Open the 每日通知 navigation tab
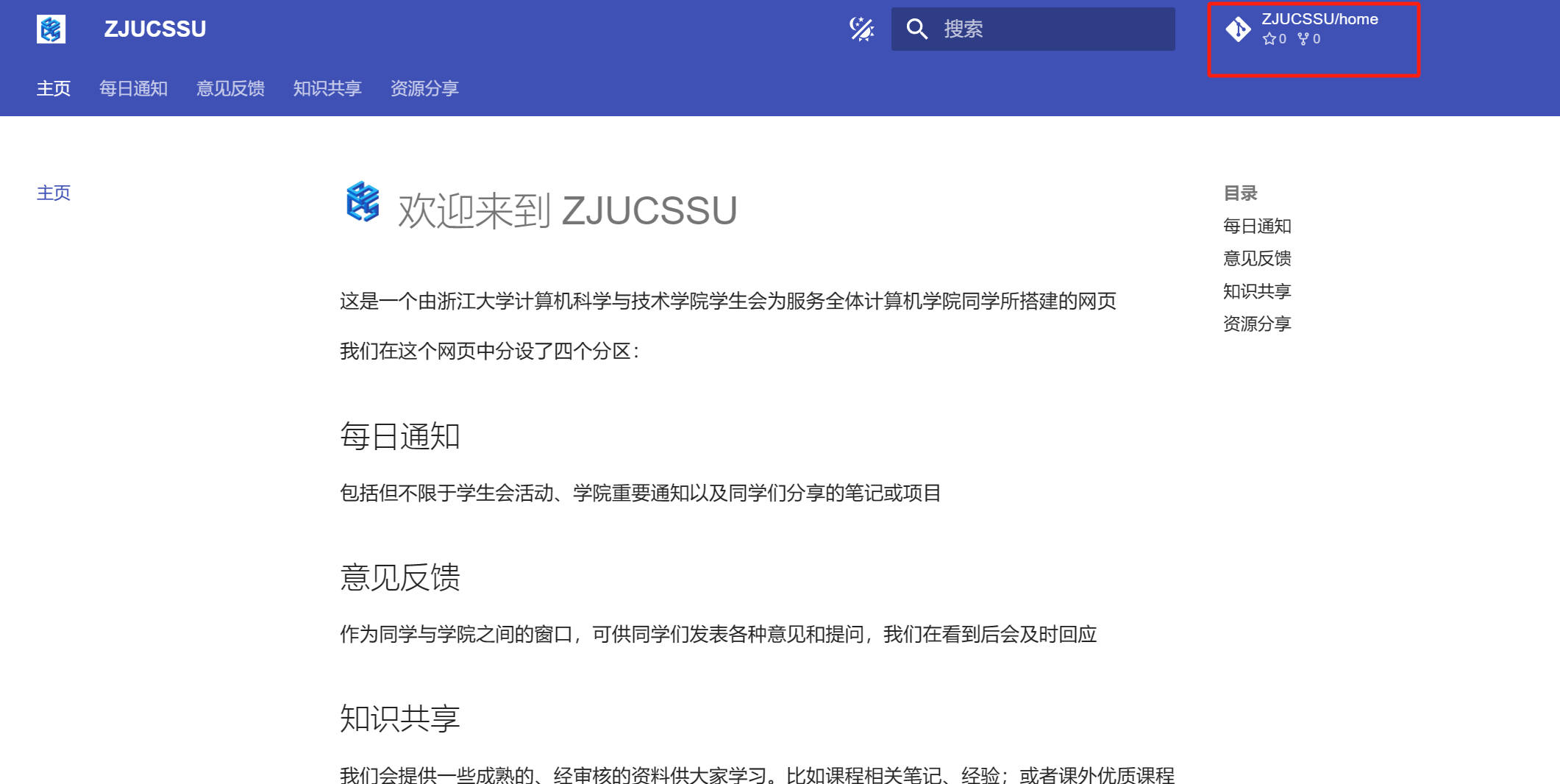 [133, 89]
